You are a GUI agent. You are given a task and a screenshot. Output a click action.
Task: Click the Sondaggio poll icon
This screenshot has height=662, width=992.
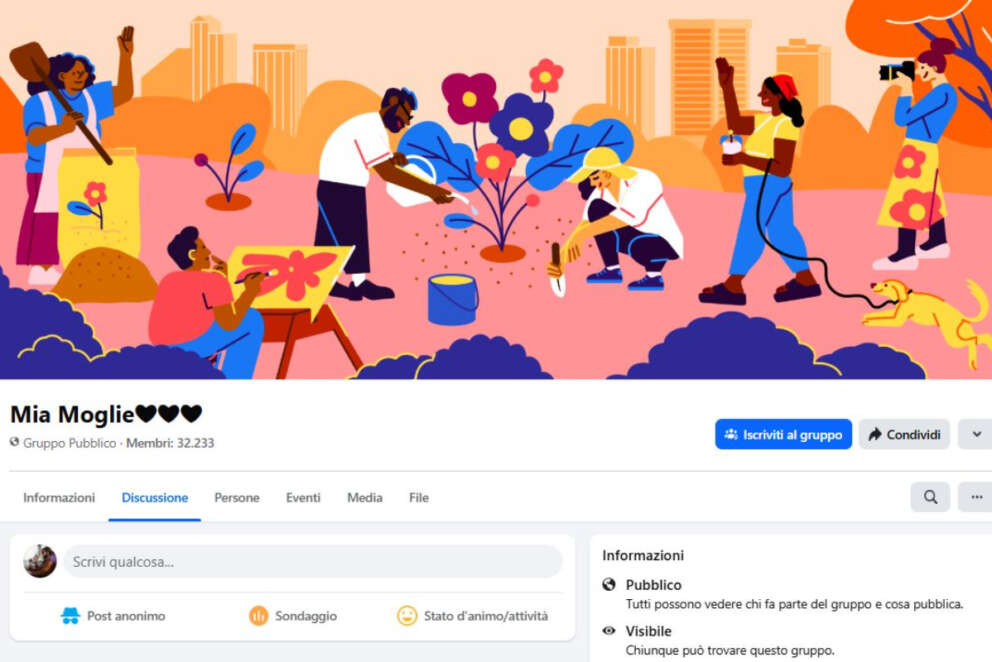click(x=258, y=616)
